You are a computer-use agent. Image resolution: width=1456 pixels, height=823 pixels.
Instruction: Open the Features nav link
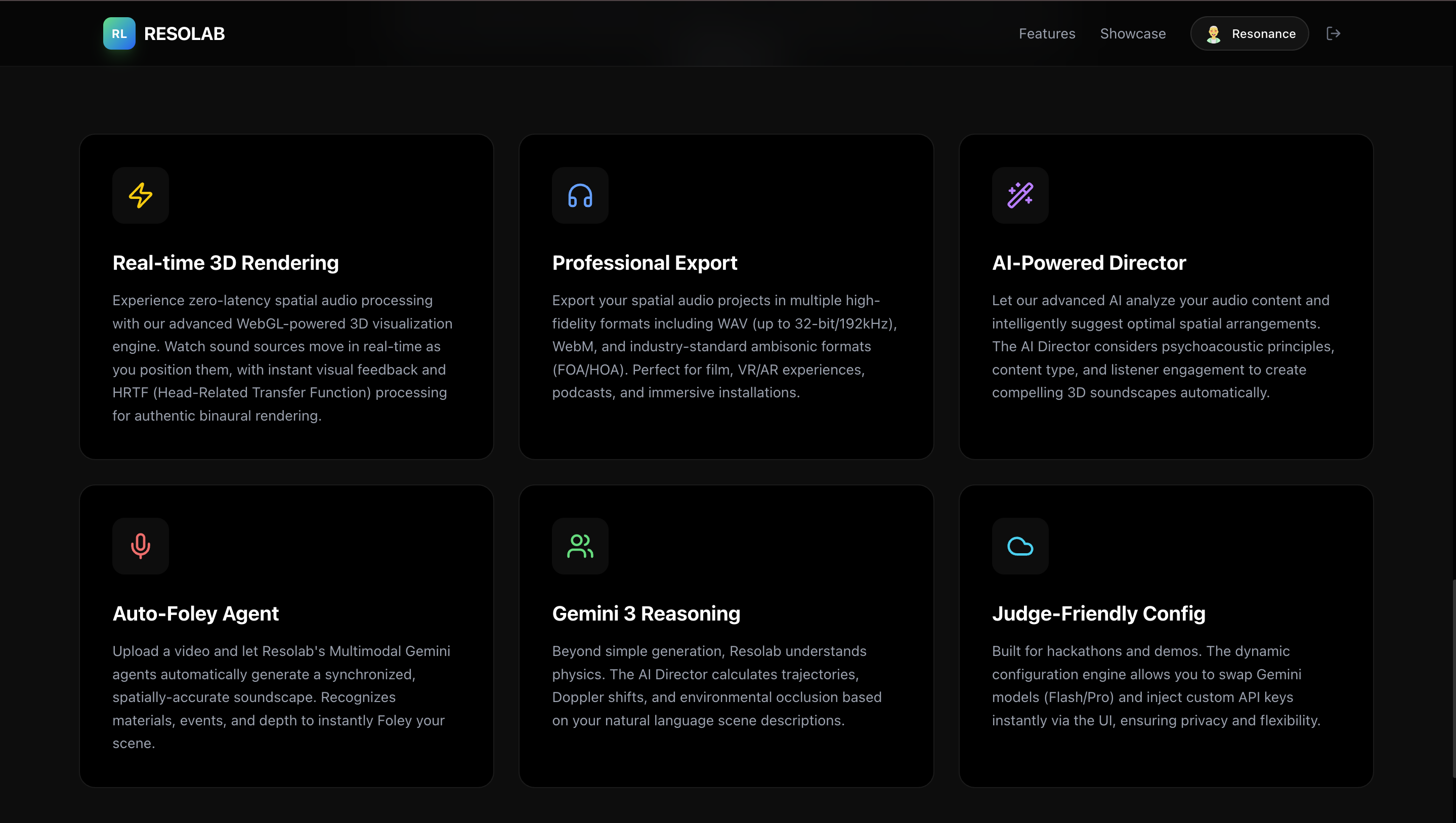coord(1047,33)
